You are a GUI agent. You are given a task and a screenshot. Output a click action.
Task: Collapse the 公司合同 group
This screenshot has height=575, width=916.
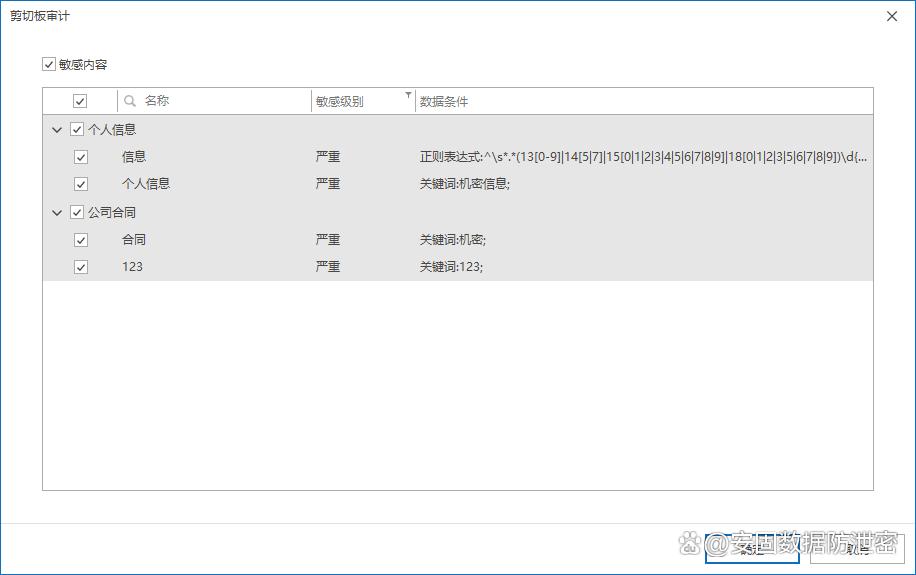[x=57, y=213]
